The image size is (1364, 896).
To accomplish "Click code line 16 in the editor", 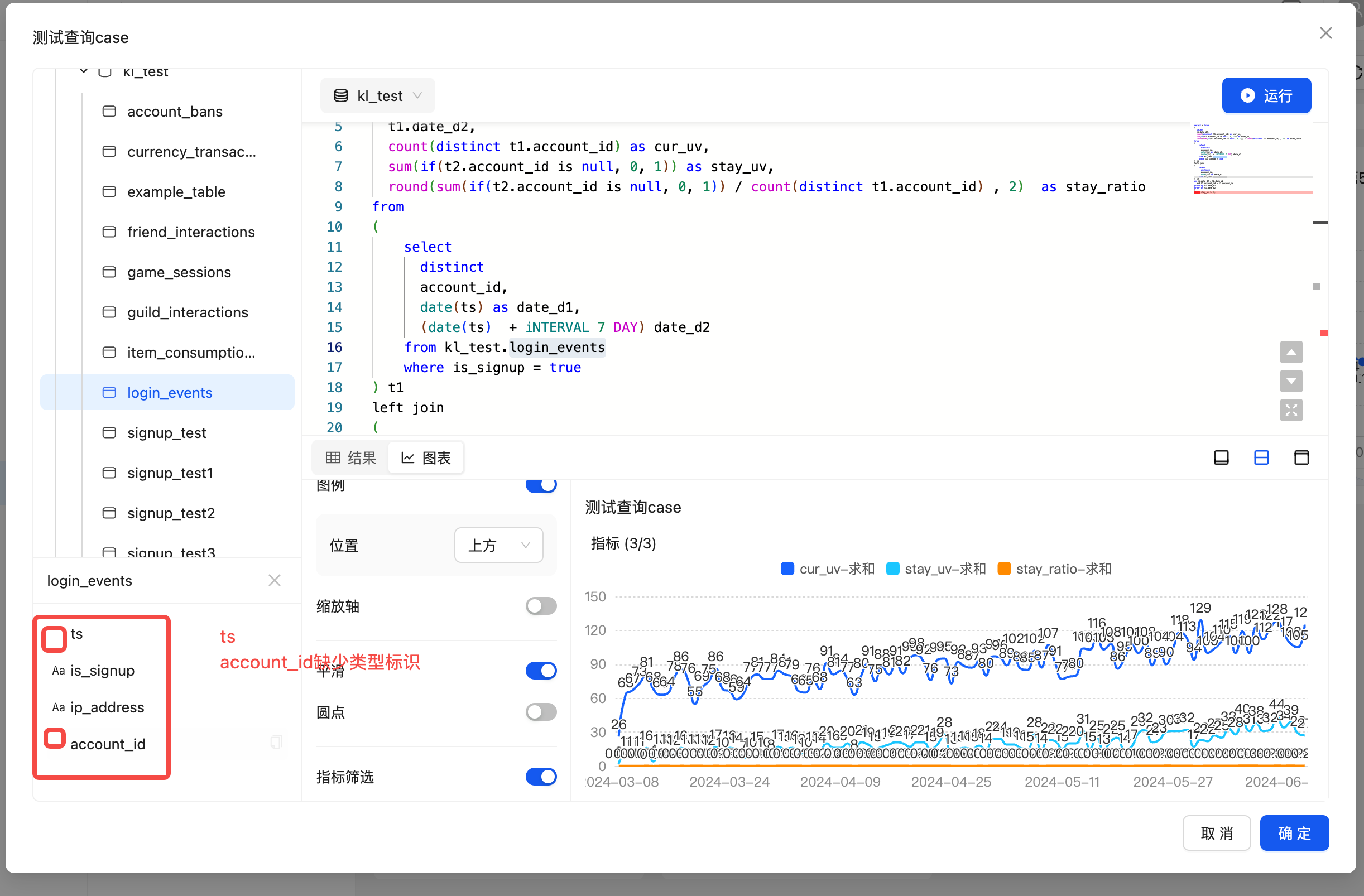I will [x=505, y=347].
